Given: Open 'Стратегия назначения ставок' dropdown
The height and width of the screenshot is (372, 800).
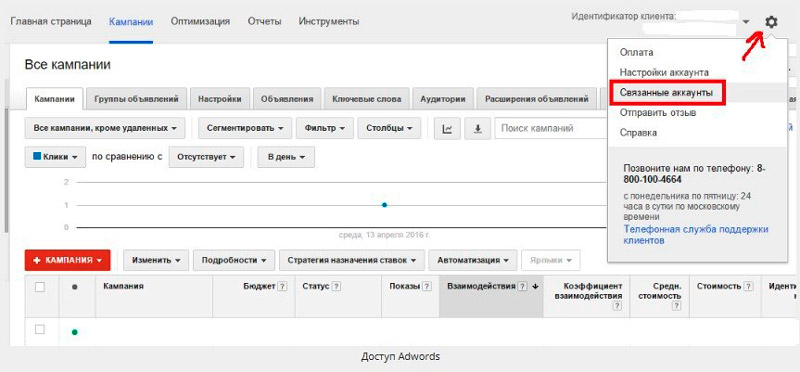Looking at the screenshot, I should coord(352,260).
